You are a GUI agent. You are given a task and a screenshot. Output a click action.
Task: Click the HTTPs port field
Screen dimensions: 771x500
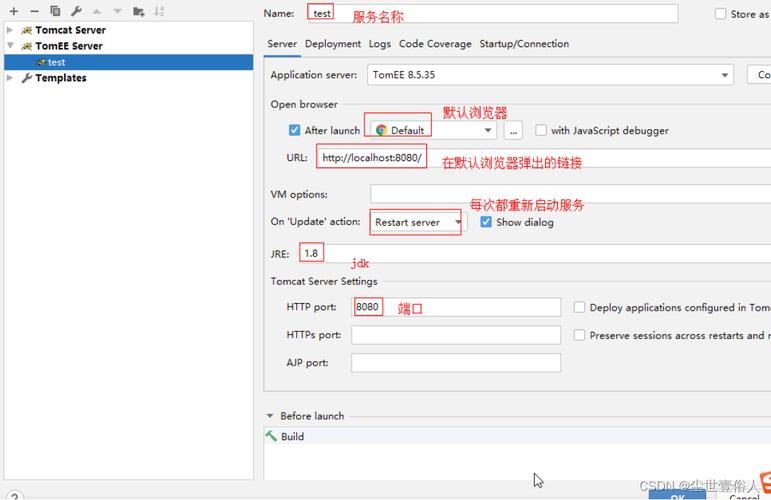pyautogui.click(x=456, y=335)
